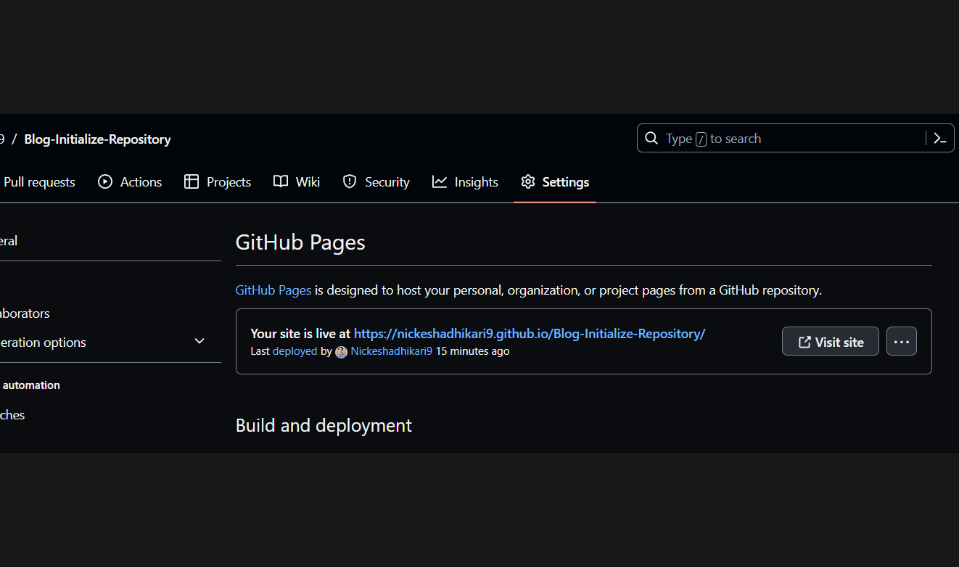
Task: Click the Wiki book icon
Action: tap(281, 182)
